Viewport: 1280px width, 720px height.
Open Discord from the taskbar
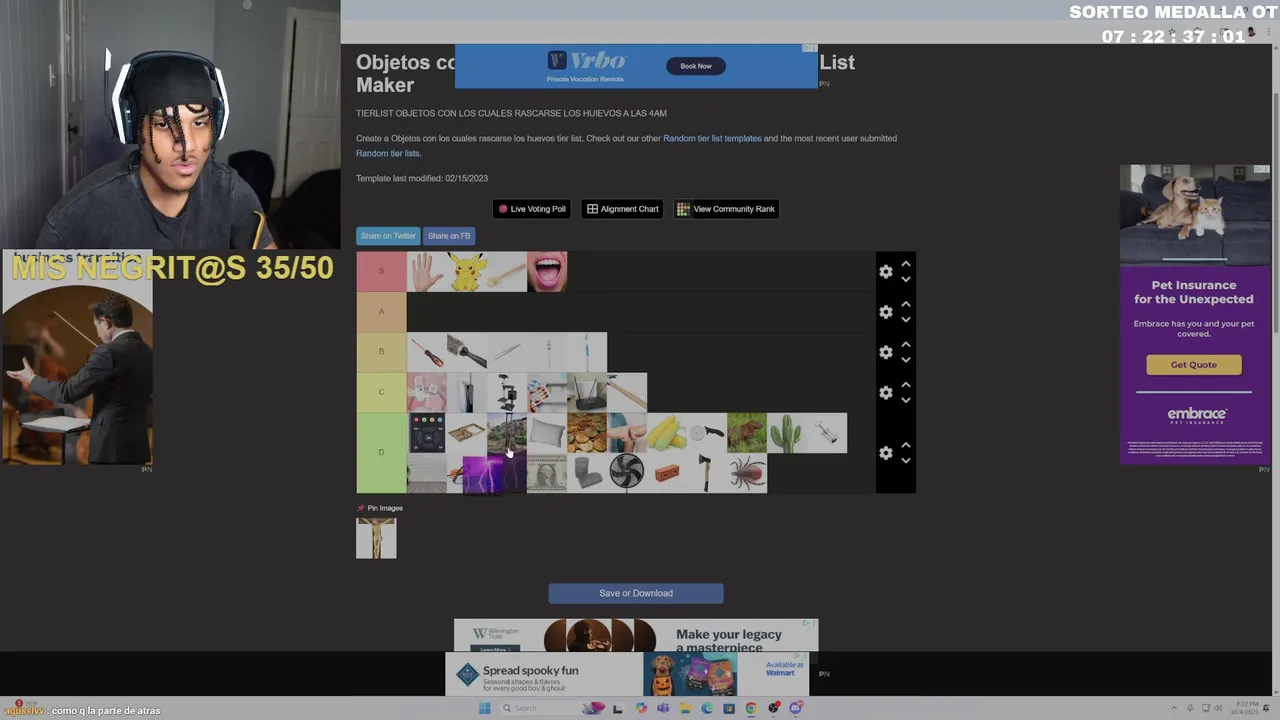pyautogui.click(x=795, y=708)
